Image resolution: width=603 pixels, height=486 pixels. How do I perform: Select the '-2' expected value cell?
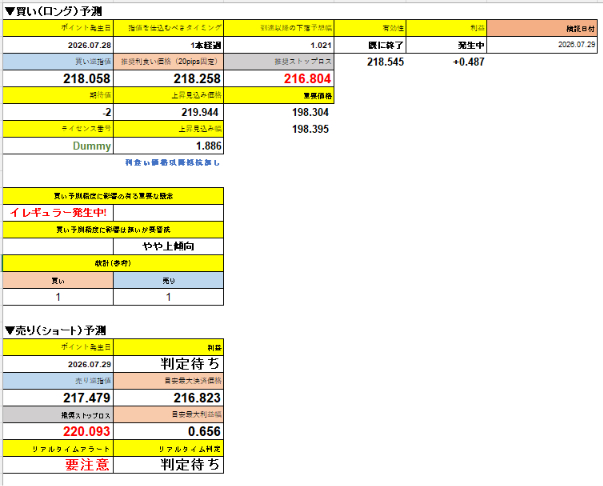point(58,112)
